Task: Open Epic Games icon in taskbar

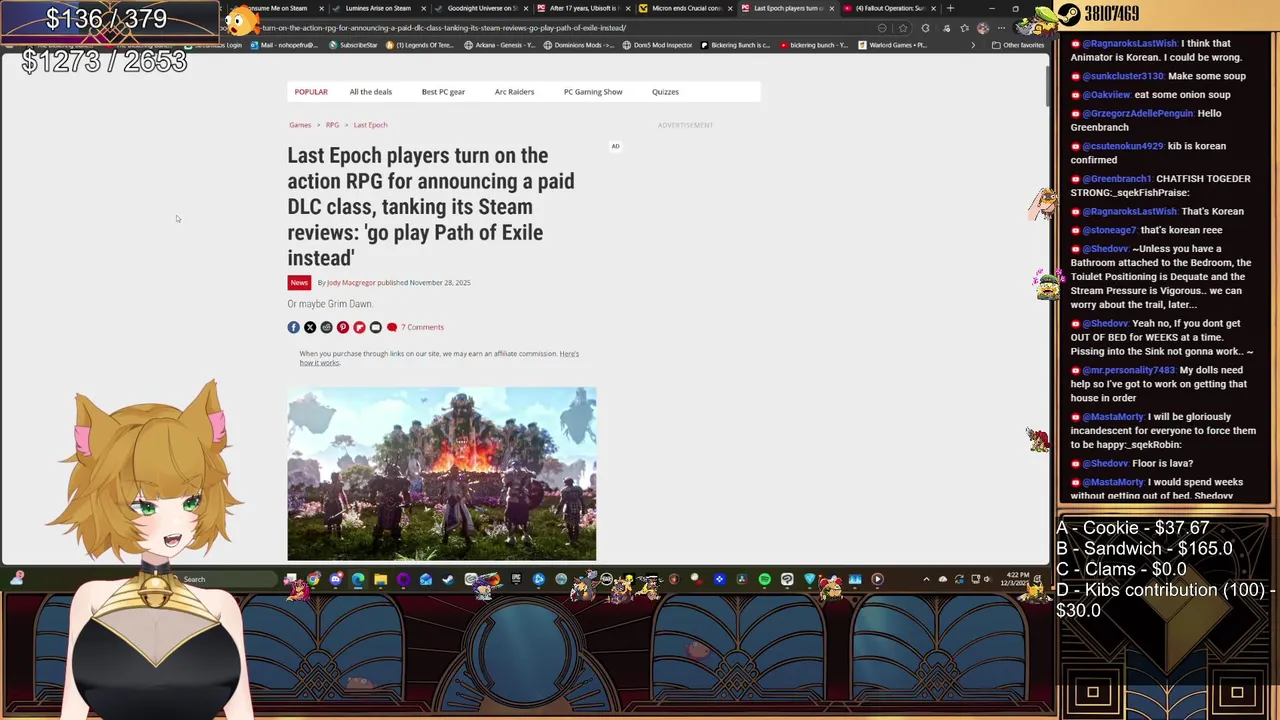Action: click(516, 579)
